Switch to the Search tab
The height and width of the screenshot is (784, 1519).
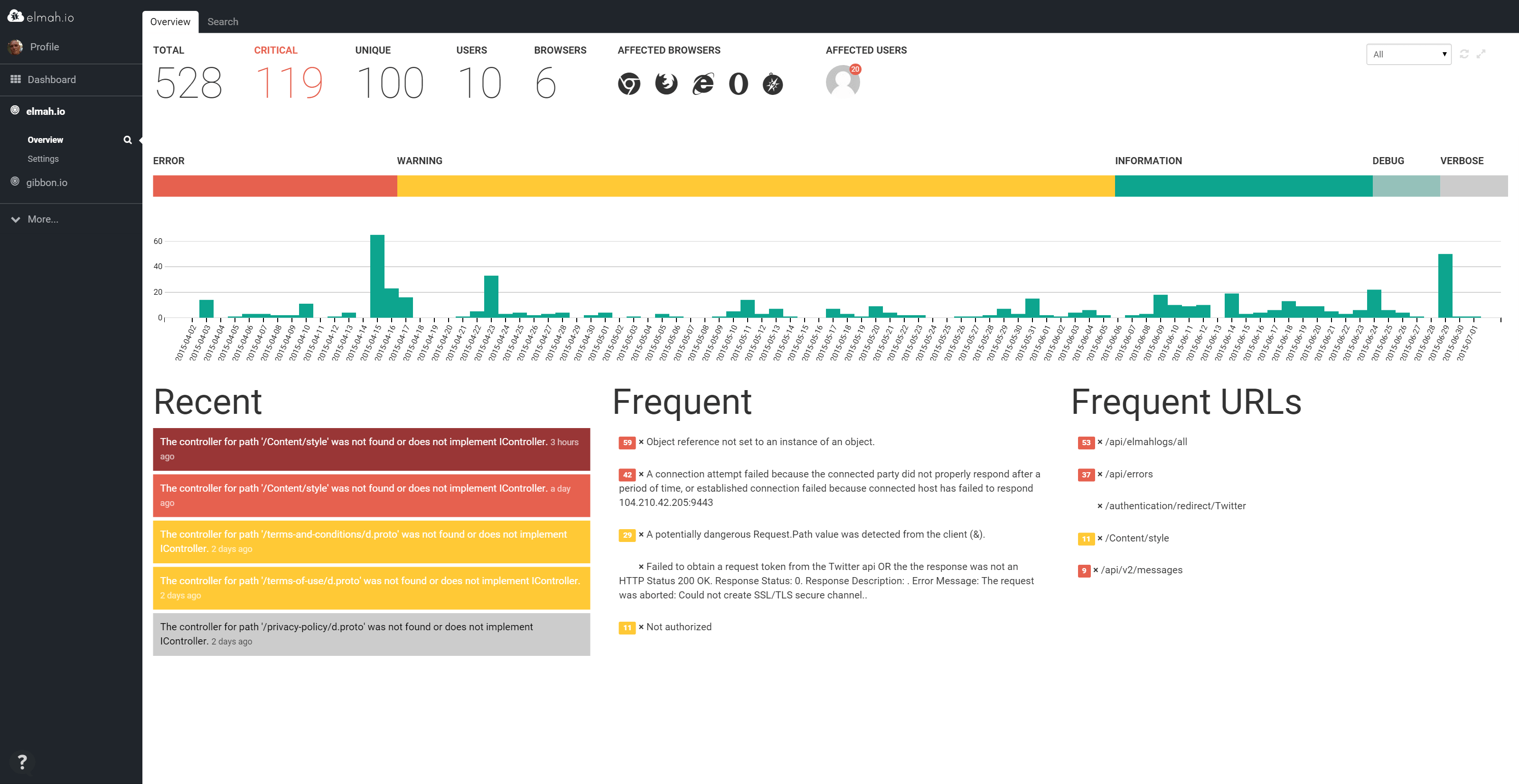click(x=223, y=21)
